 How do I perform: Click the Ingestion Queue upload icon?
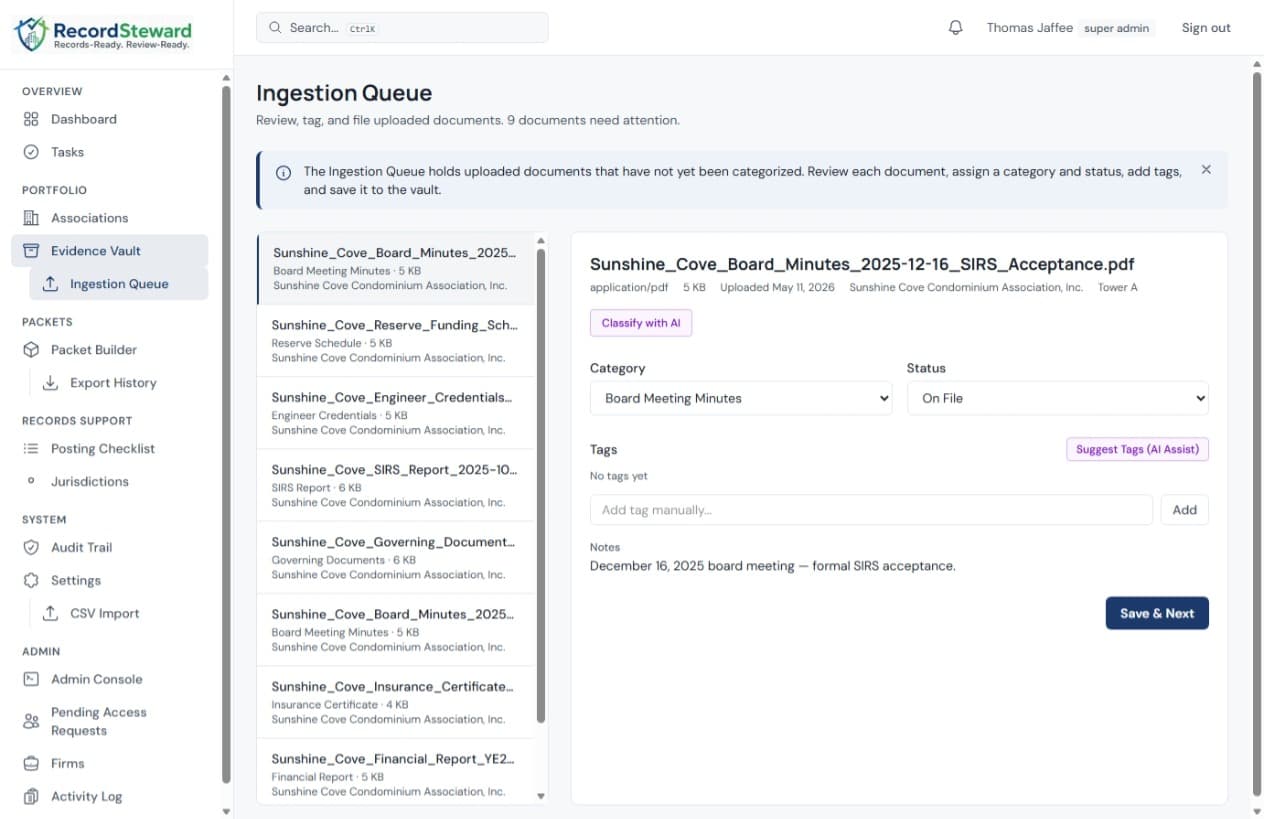(x=50, y=284)
